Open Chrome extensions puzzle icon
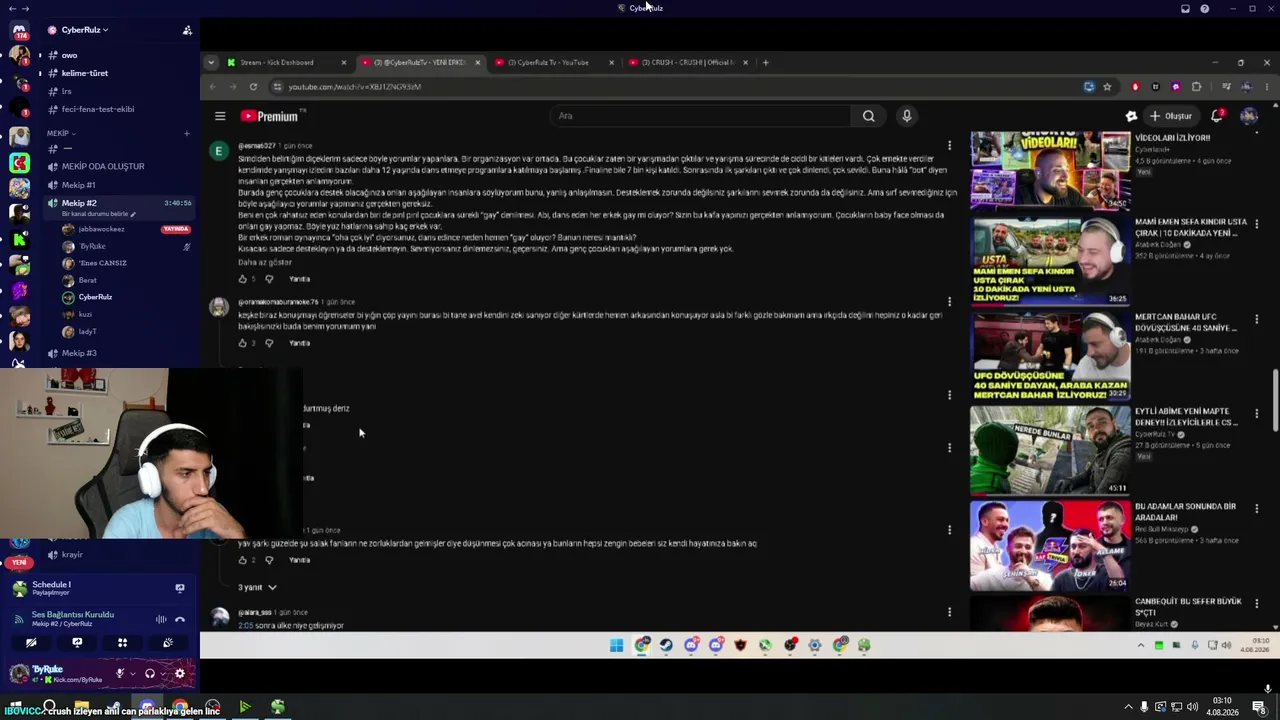The width and height of the screenshot is (1280, 720). [x=1196, y=87]
